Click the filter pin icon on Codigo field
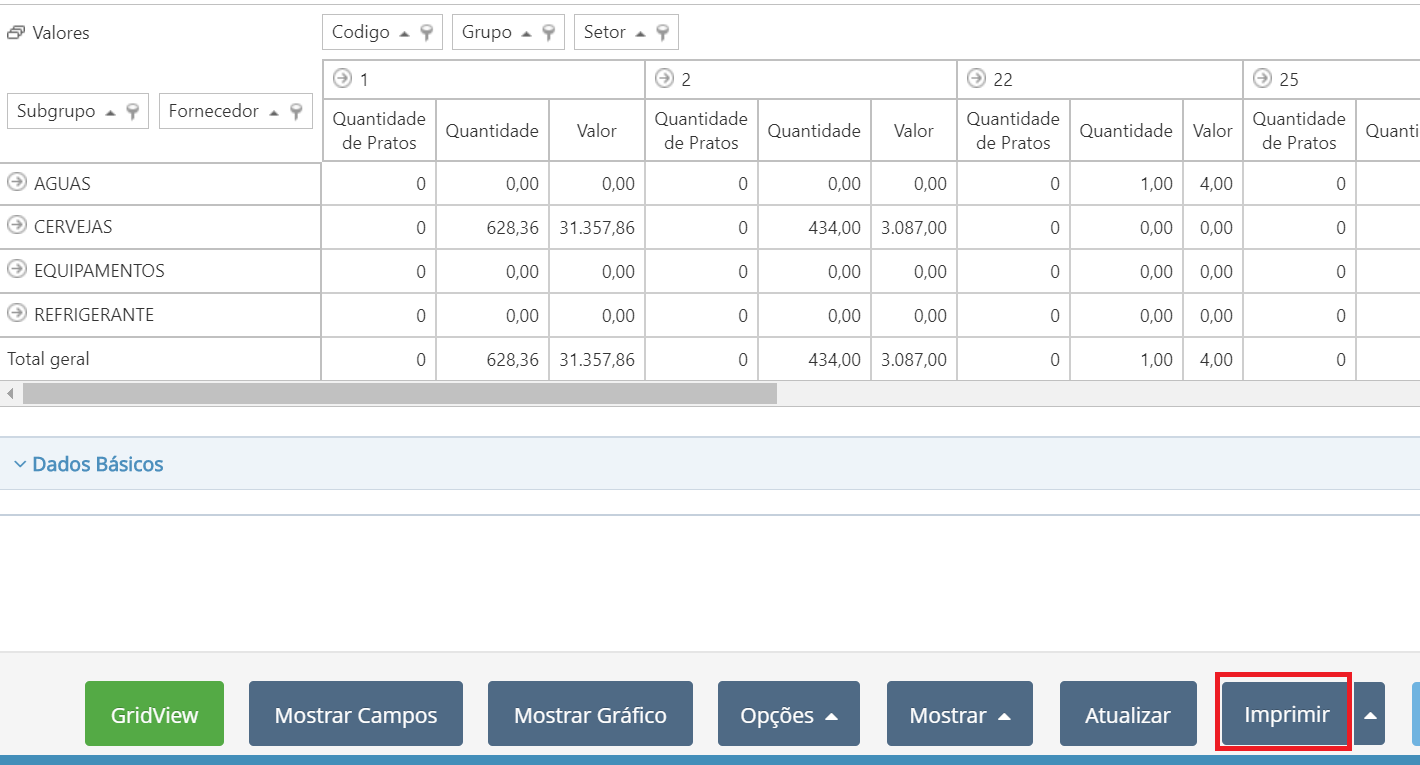The height and width of the screenshot is (765, 1420). point(427,33)
